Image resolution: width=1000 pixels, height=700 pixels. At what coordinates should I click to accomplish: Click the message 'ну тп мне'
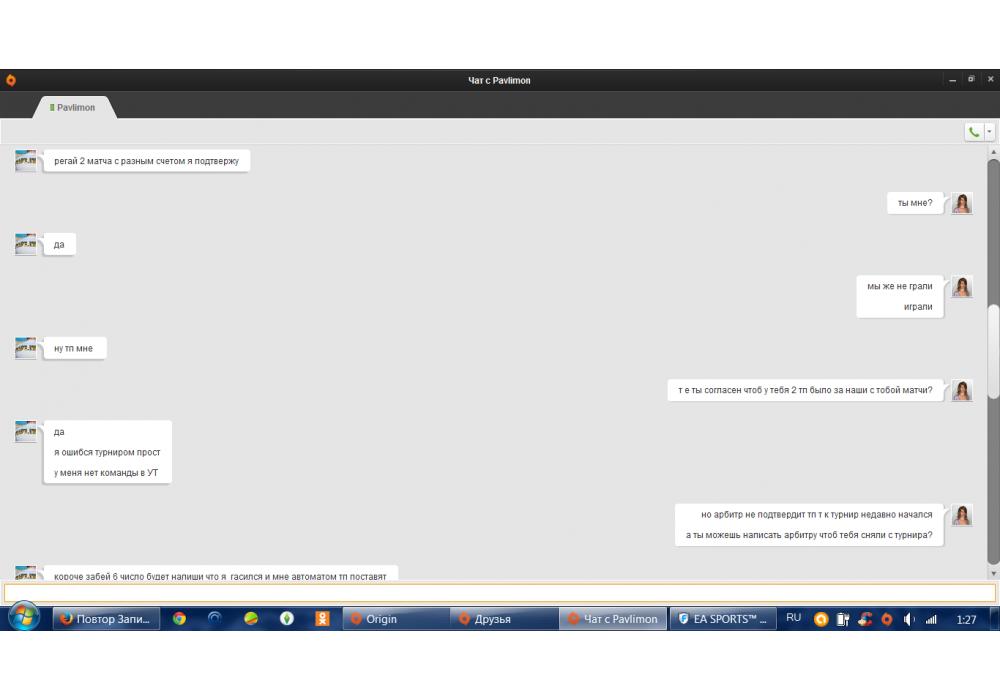click(x=73, y=348)
